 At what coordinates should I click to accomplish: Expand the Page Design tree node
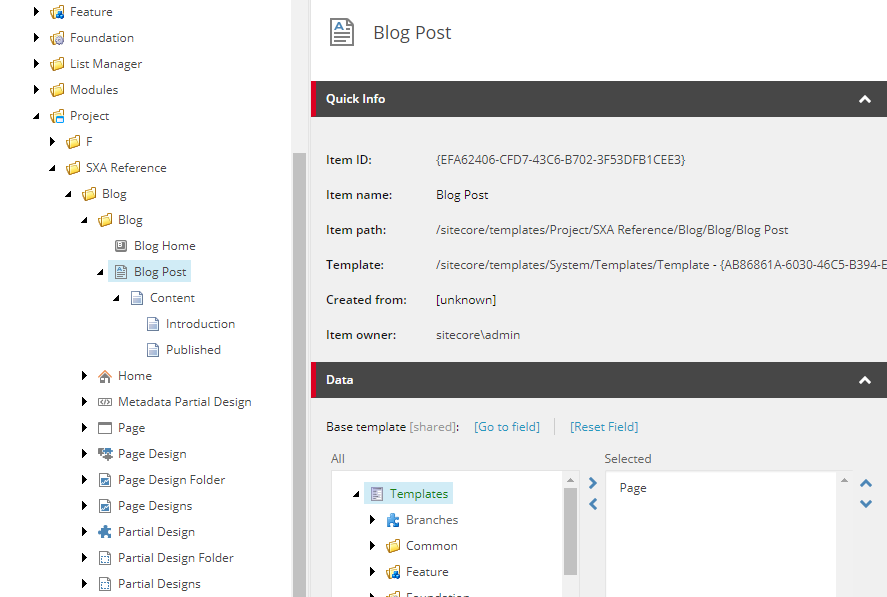pos(84,454)
